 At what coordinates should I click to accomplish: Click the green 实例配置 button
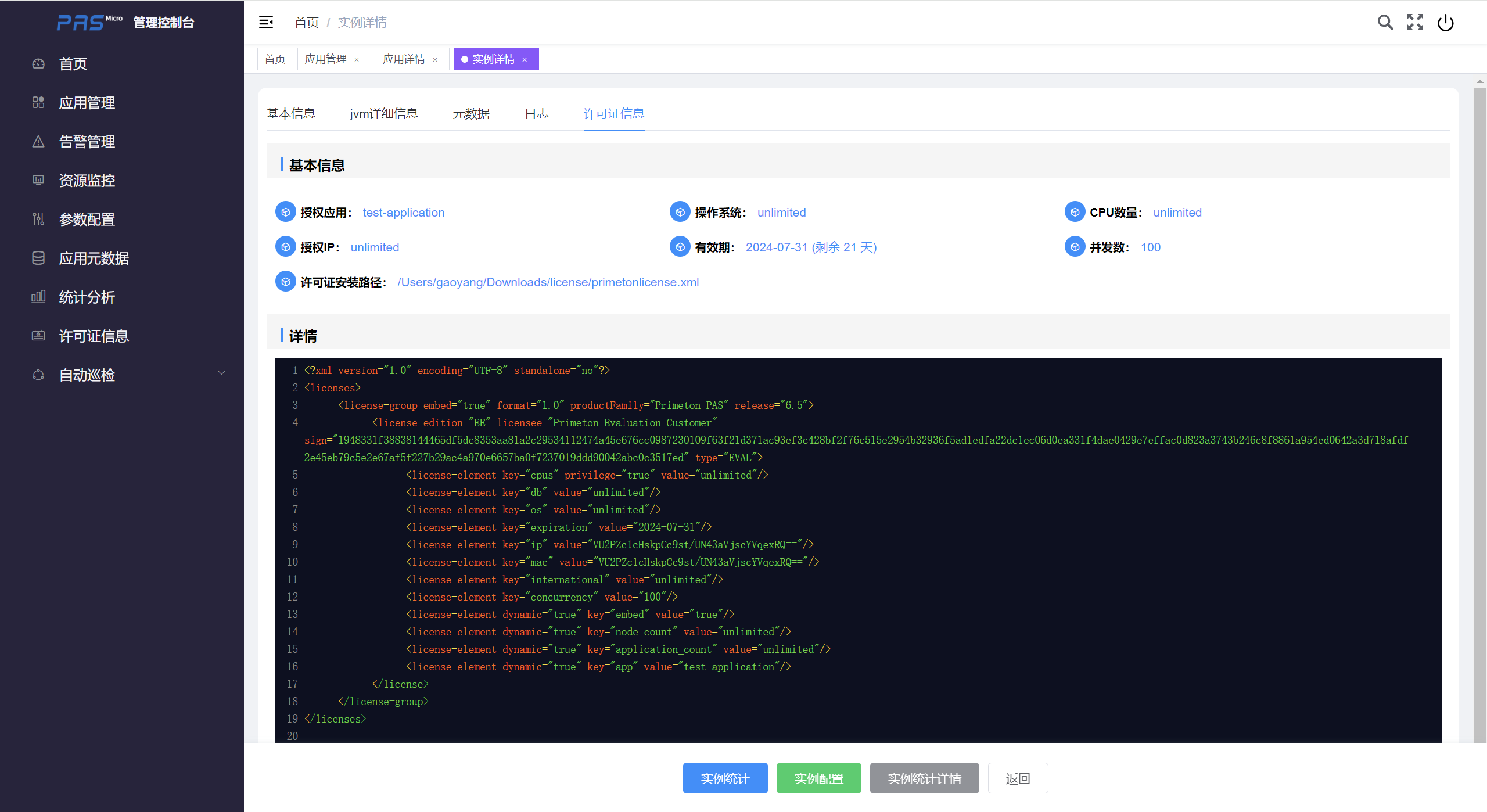(818, 778)
